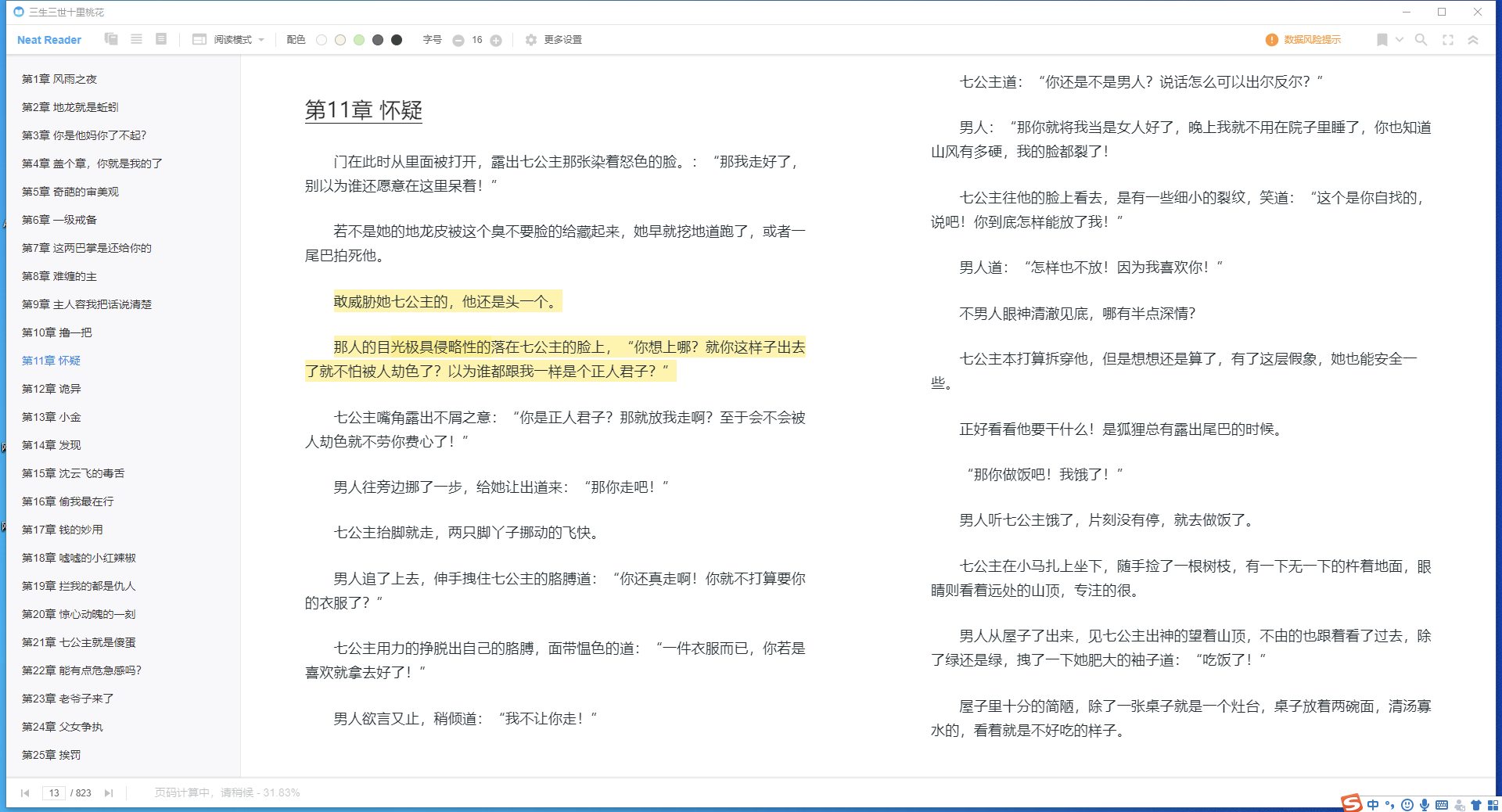Open chapter 第14章 发现
Viewport: 1502px width, 812px height.
coord(52,445)
